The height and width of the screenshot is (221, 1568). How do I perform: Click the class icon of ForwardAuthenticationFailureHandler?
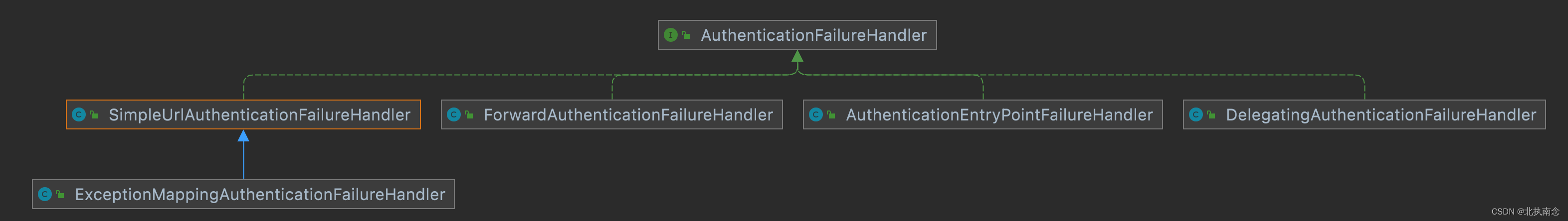pyautogui.click(x=453, y=115)
